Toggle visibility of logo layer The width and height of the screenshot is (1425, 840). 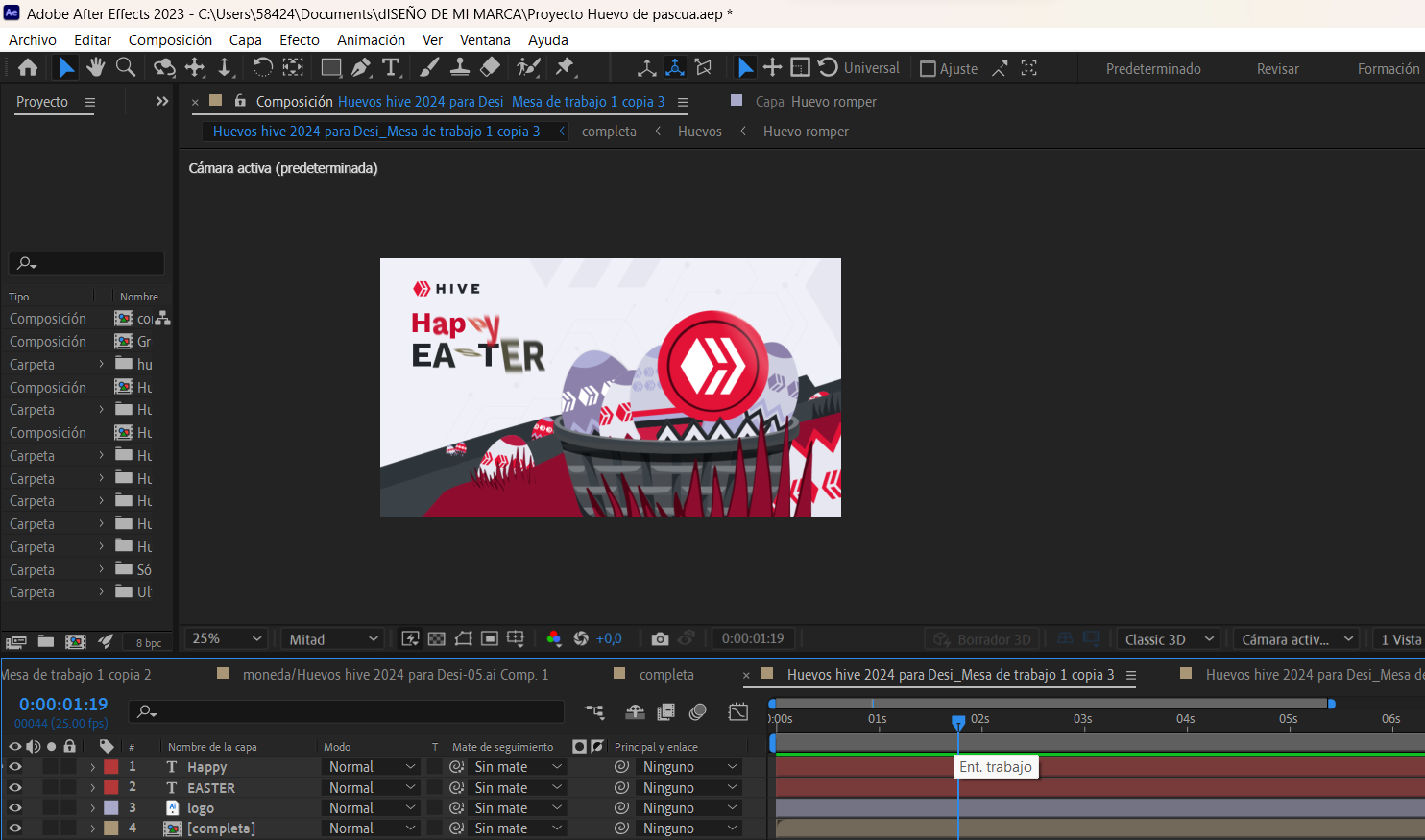click(x=15, y=808)
